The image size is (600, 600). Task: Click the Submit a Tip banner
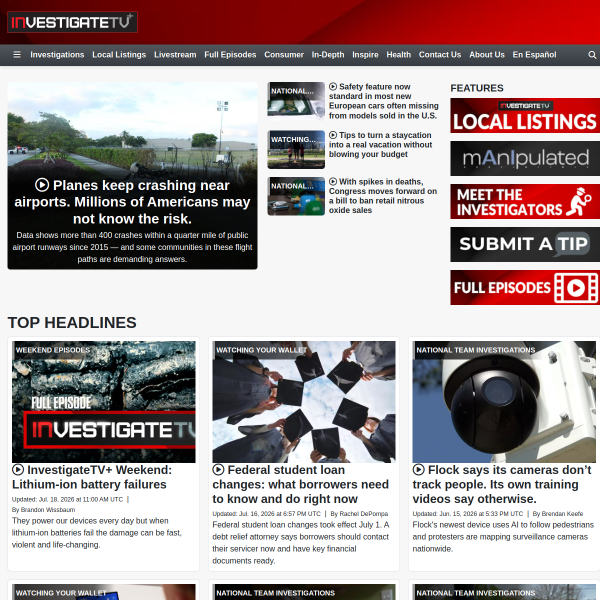[525, 245]
